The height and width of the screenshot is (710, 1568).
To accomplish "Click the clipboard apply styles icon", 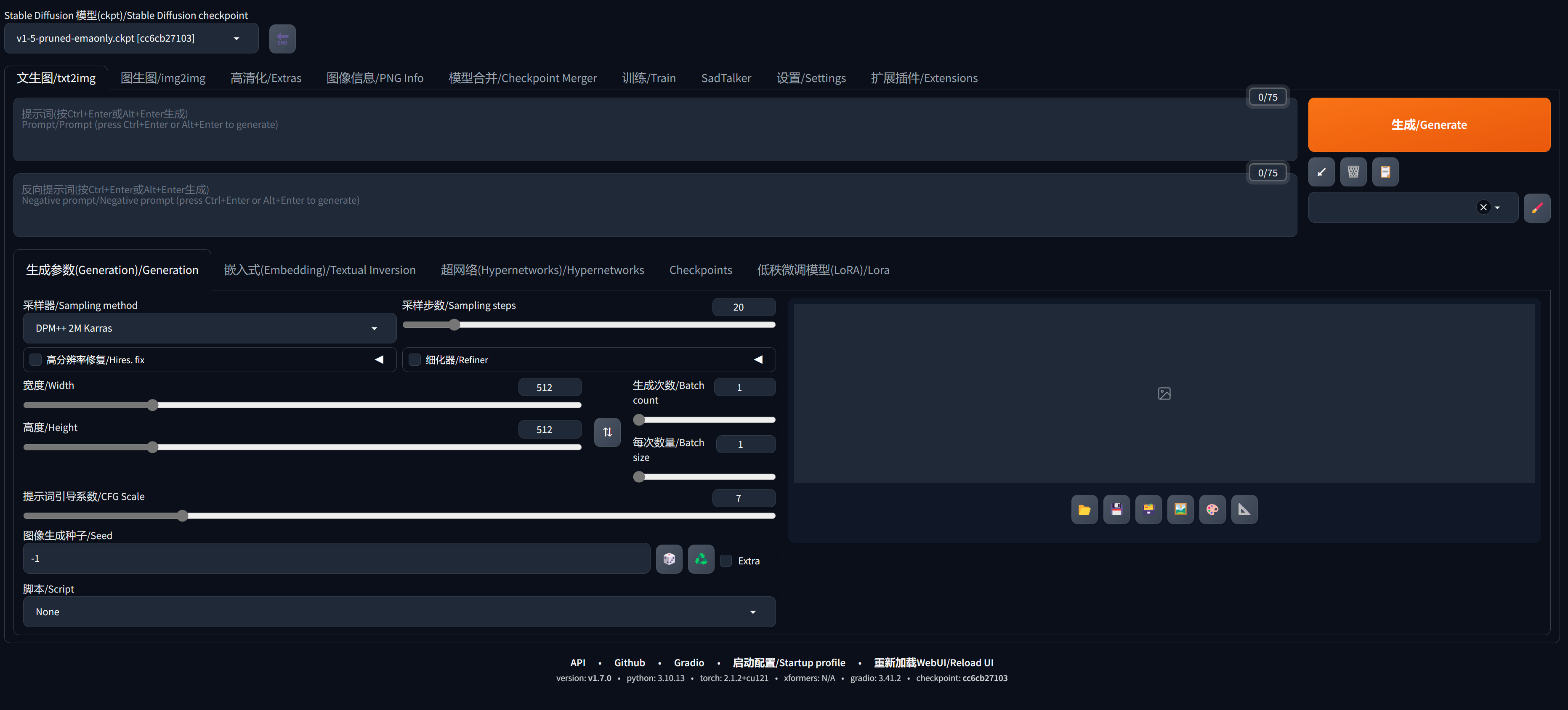I will 1385,172.
